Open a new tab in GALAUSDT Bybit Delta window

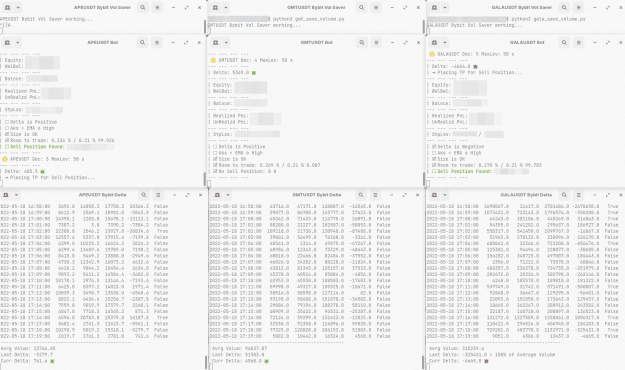coord(434,195)
